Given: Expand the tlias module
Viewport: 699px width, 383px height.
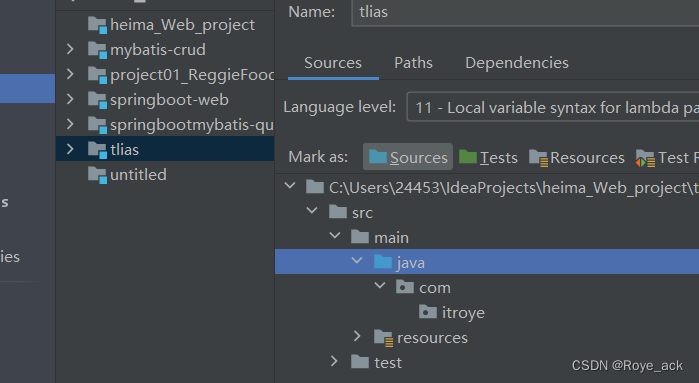Looking at the screenshot, I should [x=70, y=149].
